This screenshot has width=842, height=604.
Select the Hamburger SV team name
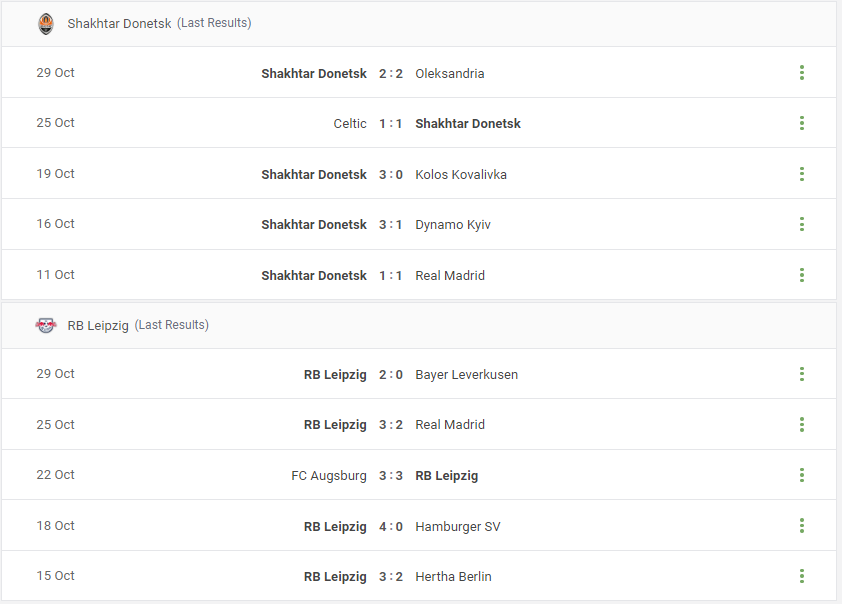coord(458,527)
